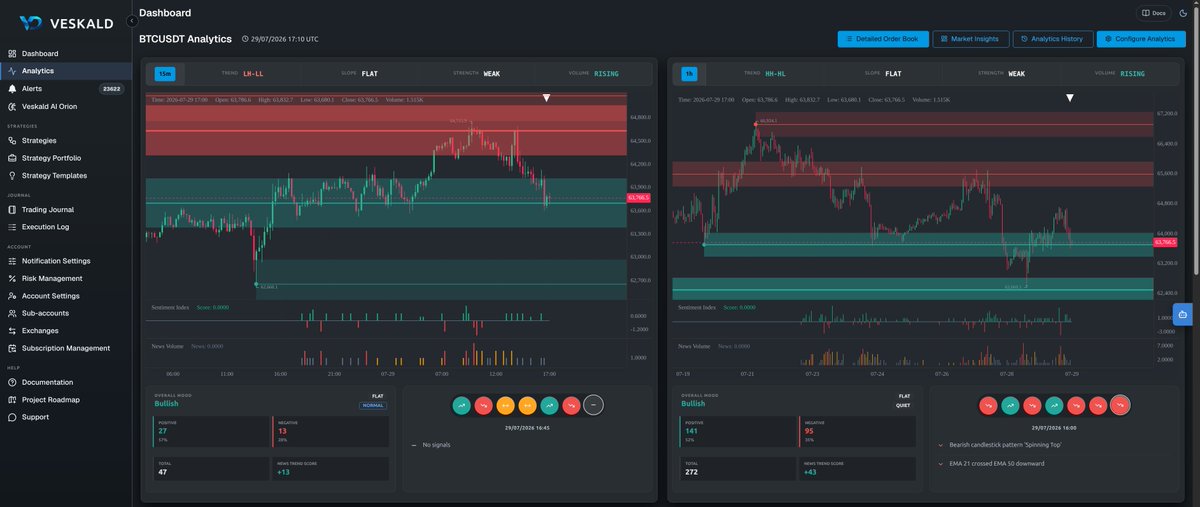Click the Total 272 card
Image resolution: width=1200 pixels, height=507 pixels.
tap(737, 471)
